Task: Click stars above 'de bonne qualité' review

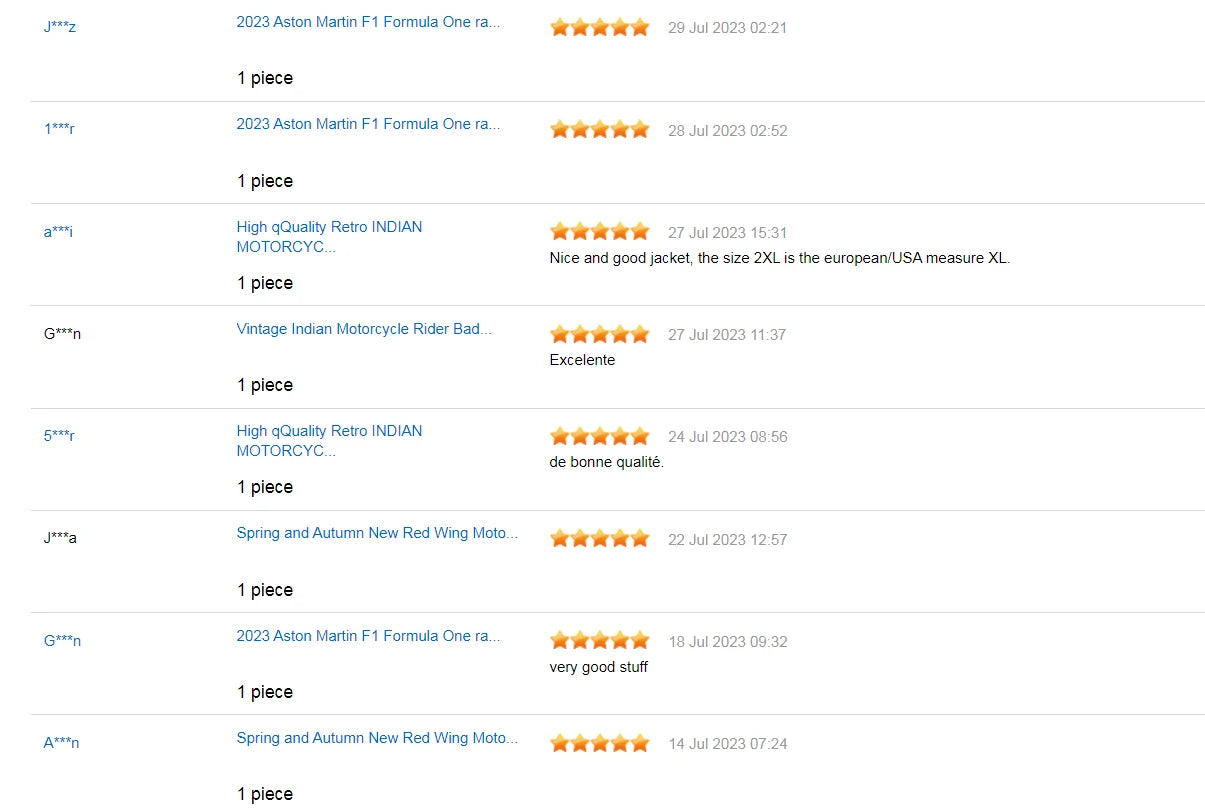Action: pos(599,436)
